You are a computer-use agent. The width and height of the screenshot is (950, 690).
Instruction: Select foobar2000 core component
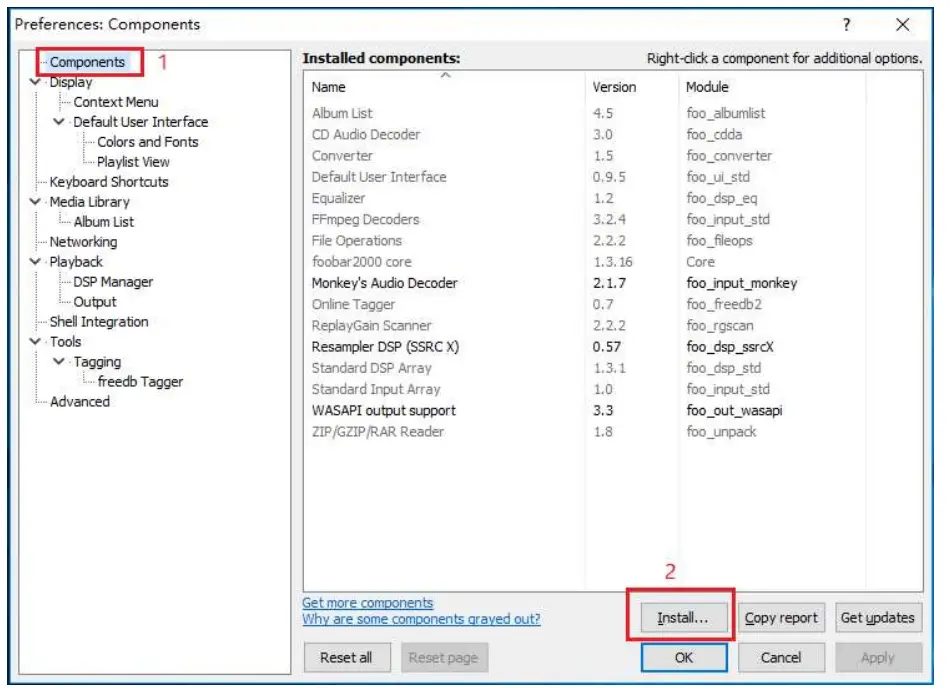tap(613, 262)
